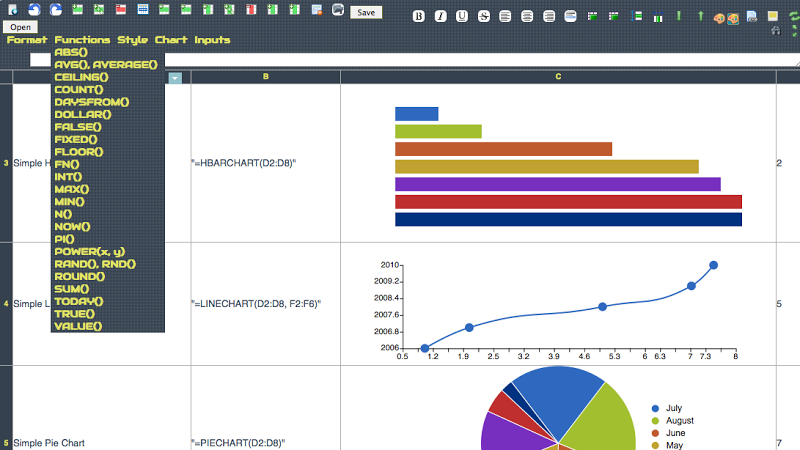800x450 pixels.
Task: Click the red delete row icon
Action: 120,9
